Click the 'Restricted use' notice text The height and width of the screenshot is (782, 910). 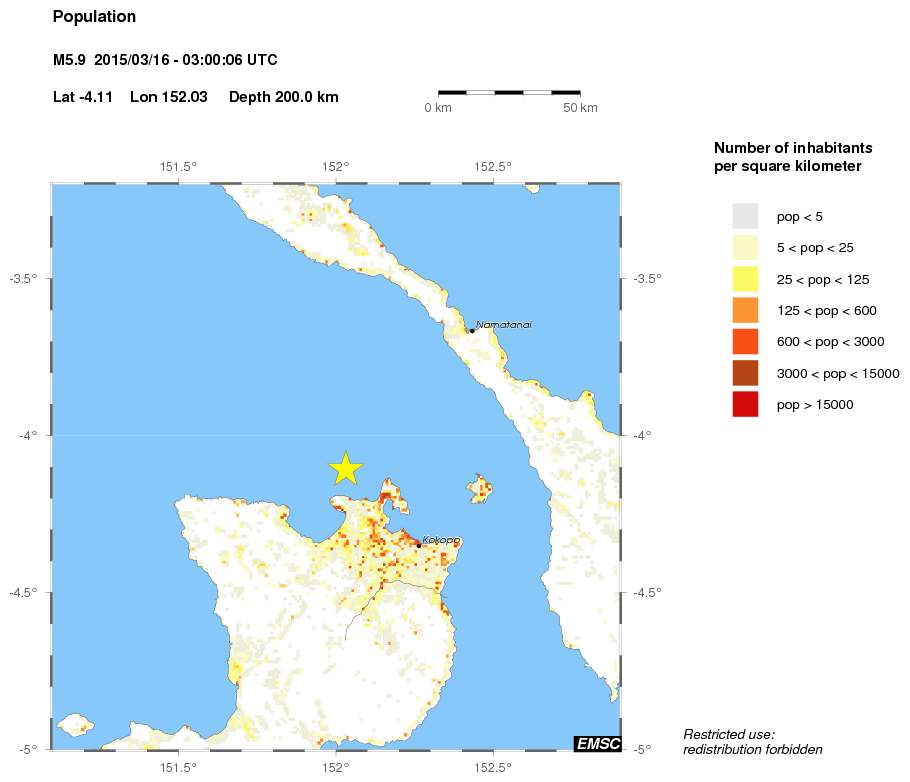(729, 734)
